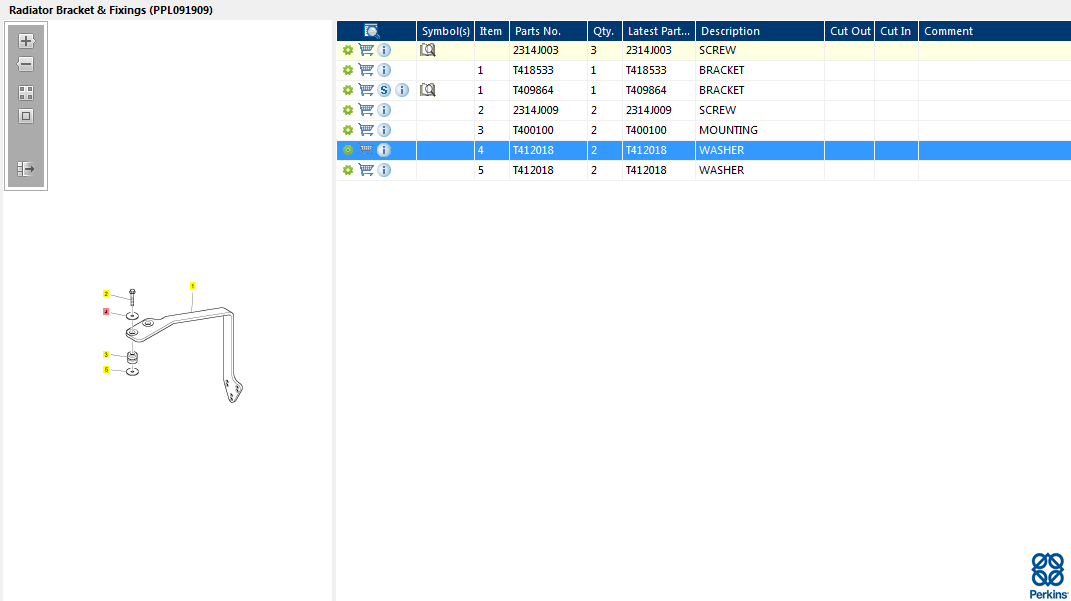Sort by the Latest Part column header
The image size is (1071, 601).
tap(658, 31)
